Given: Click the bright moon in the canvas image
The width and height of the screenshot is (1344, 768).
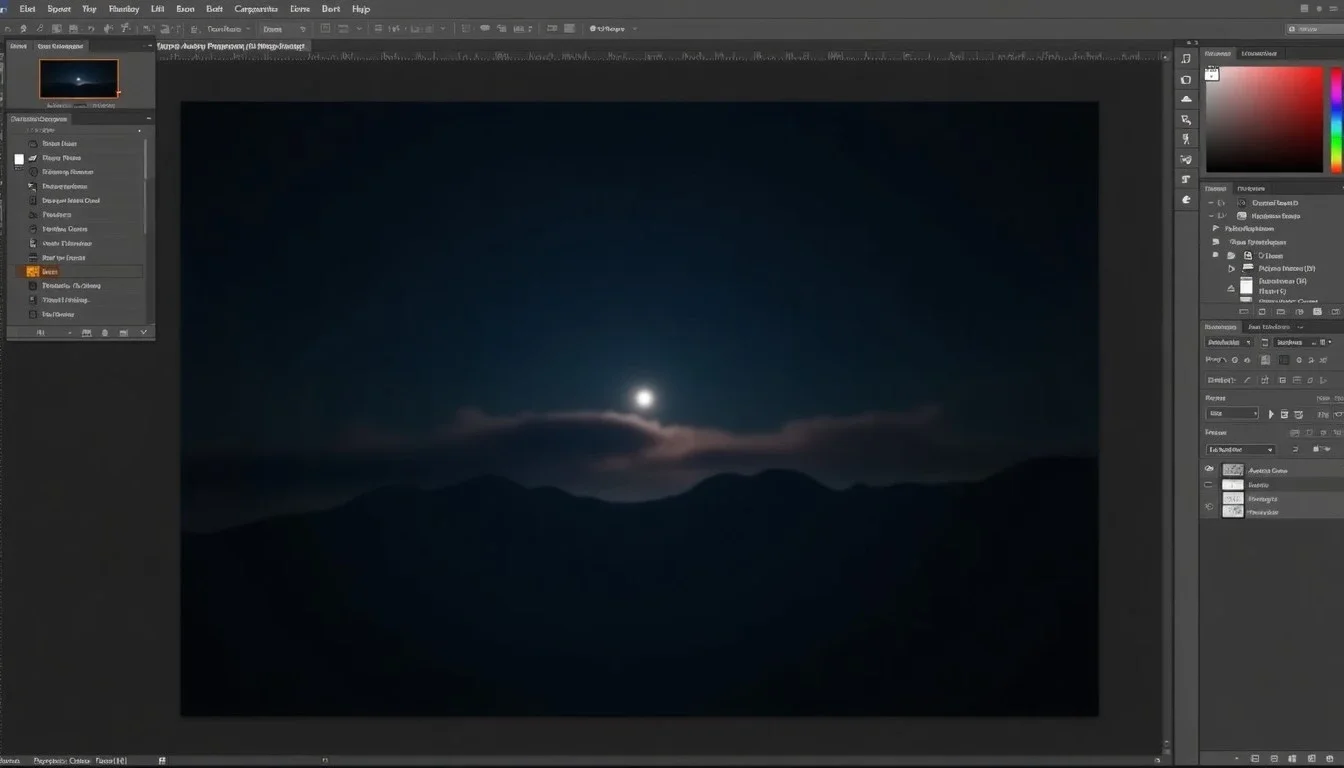Looking at the screenshot, I should pyautogui.click(x=644, y=398).
